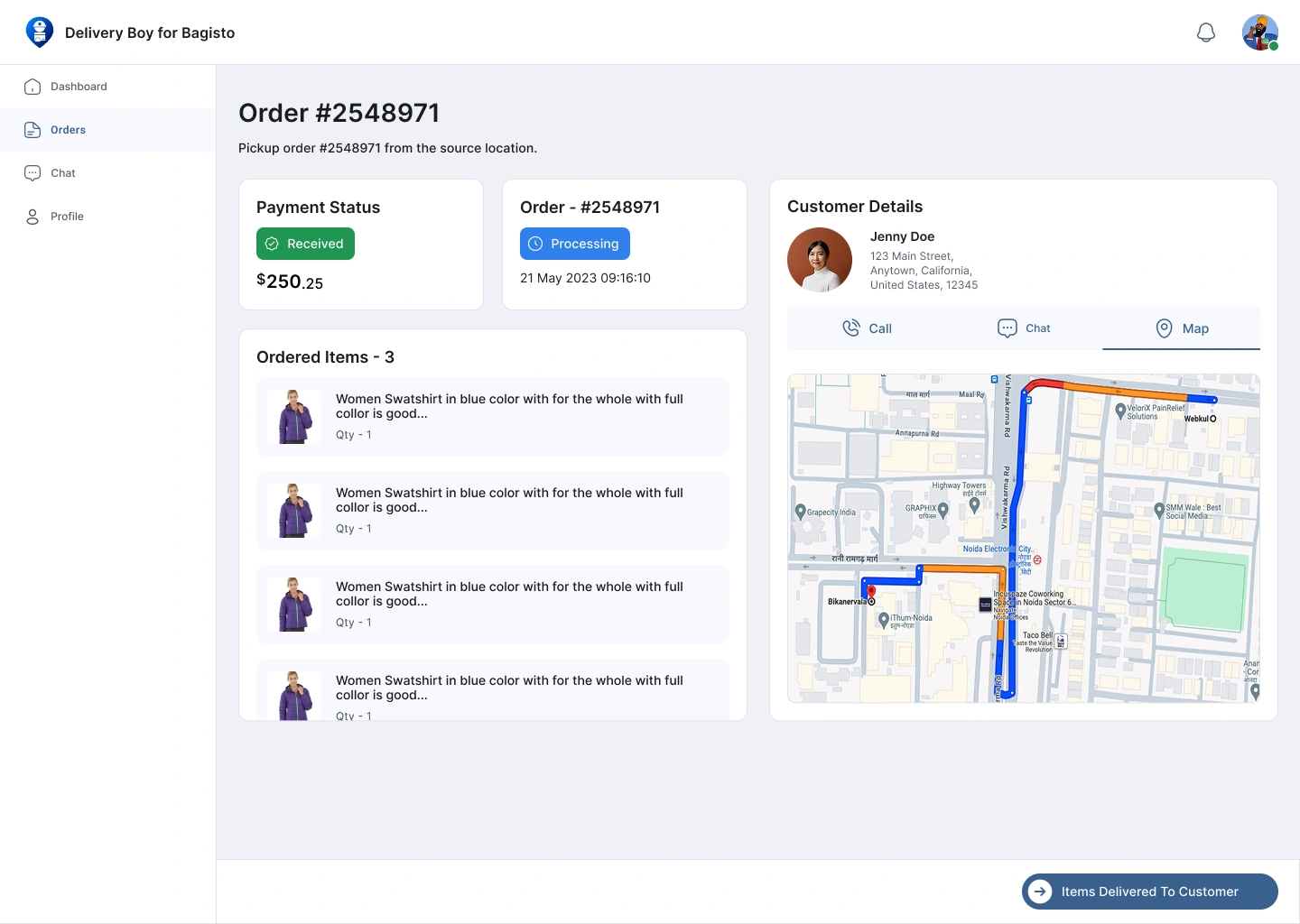Click the Customer Details heading
The height and width of the screenshot is (924, 1300).
855,207
